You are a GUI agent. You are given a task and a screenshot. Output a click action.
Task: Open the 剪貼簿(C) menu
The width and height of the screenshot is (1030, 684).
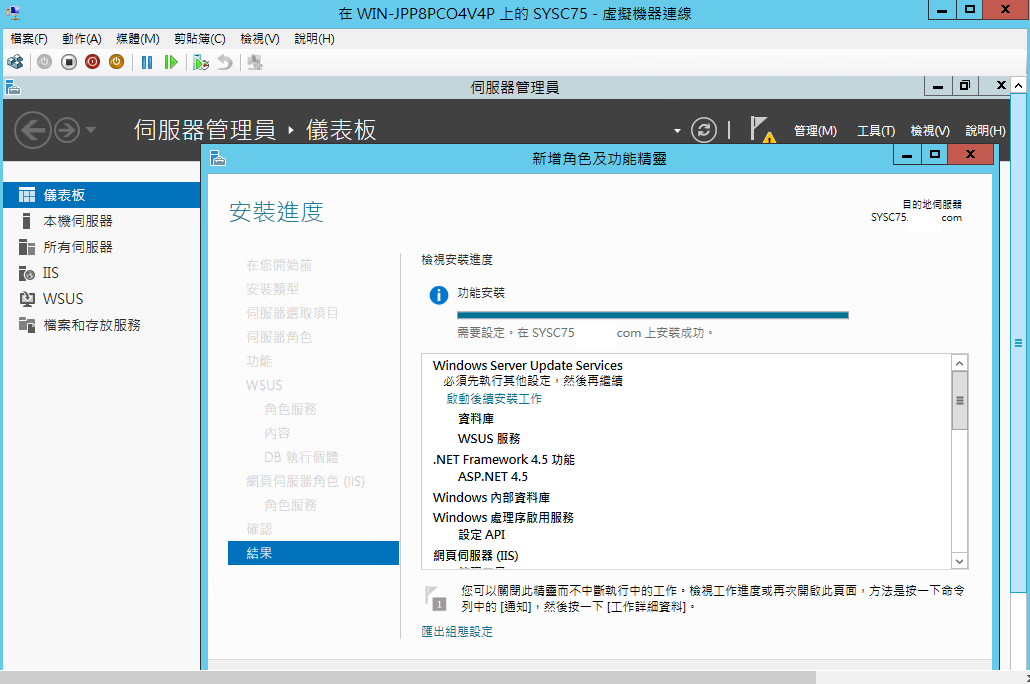click(200, 39)
